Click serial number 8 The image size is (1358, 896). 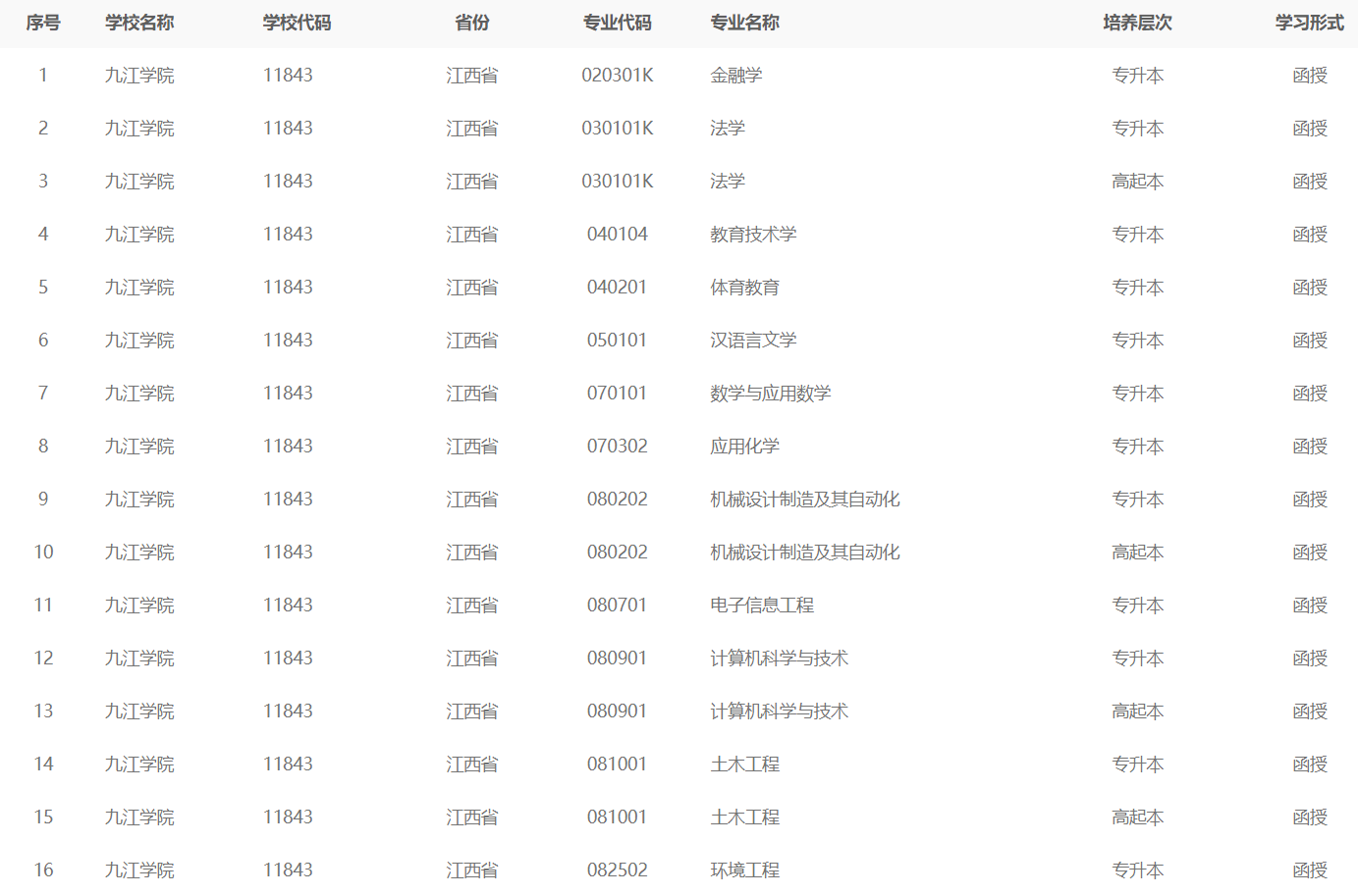43,447
